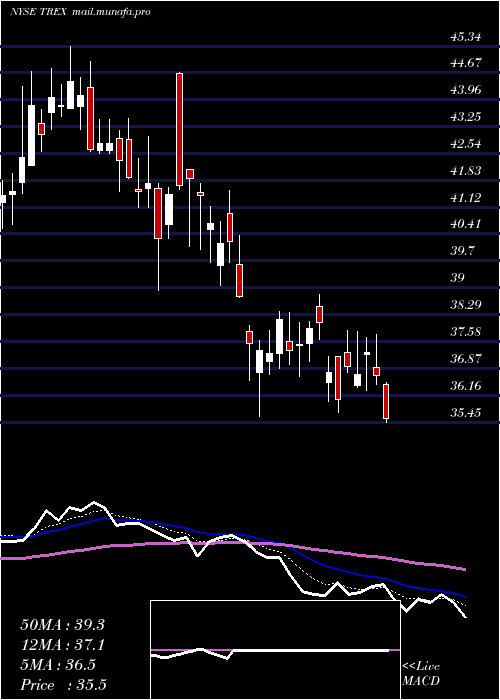The image size is (500, 700).
Task: Select the 37.58 price level label
Action: [x=466, y=332]
